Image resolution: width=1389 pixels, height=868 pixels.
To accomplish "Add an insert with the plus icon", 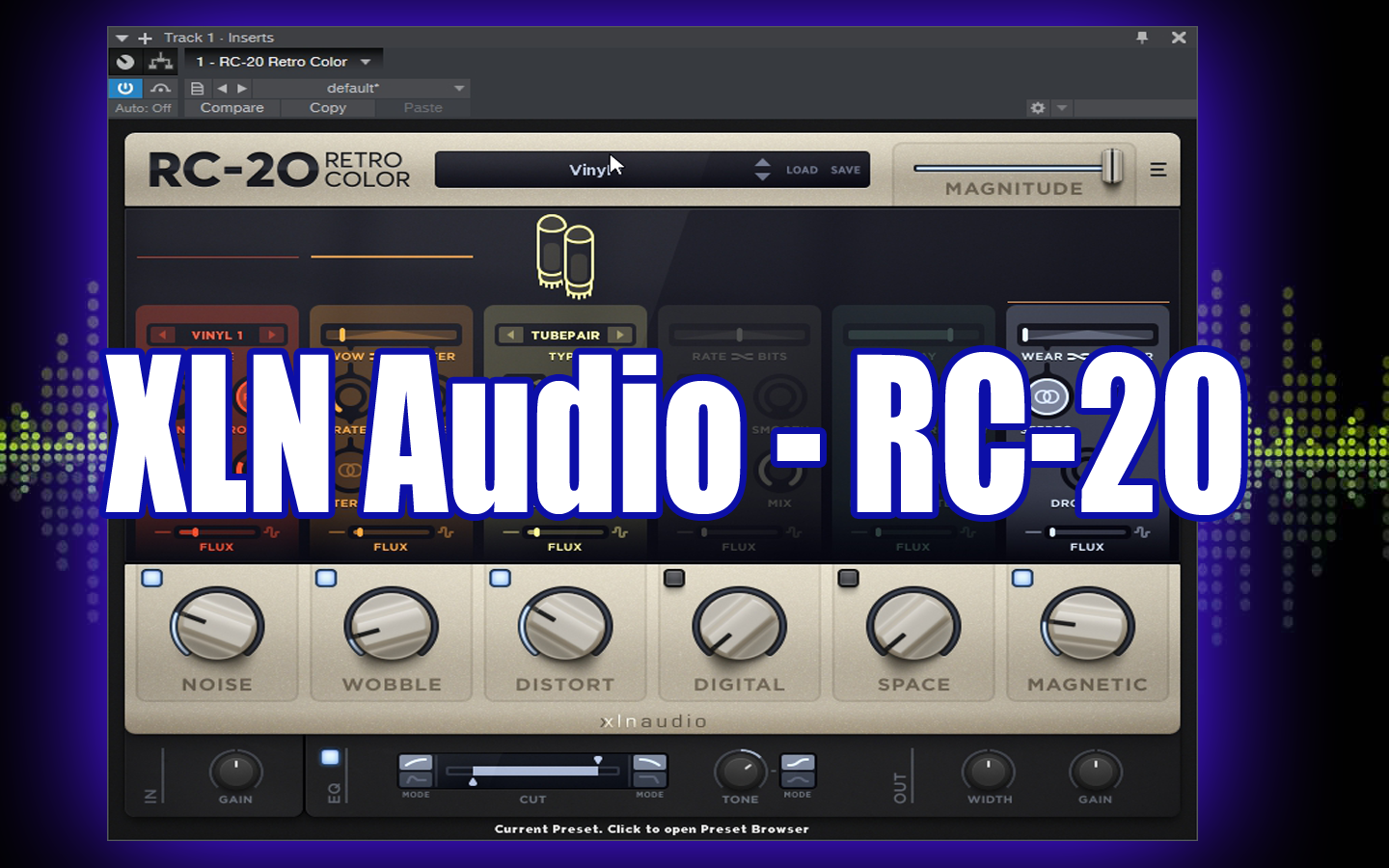I will click(145, 38).
